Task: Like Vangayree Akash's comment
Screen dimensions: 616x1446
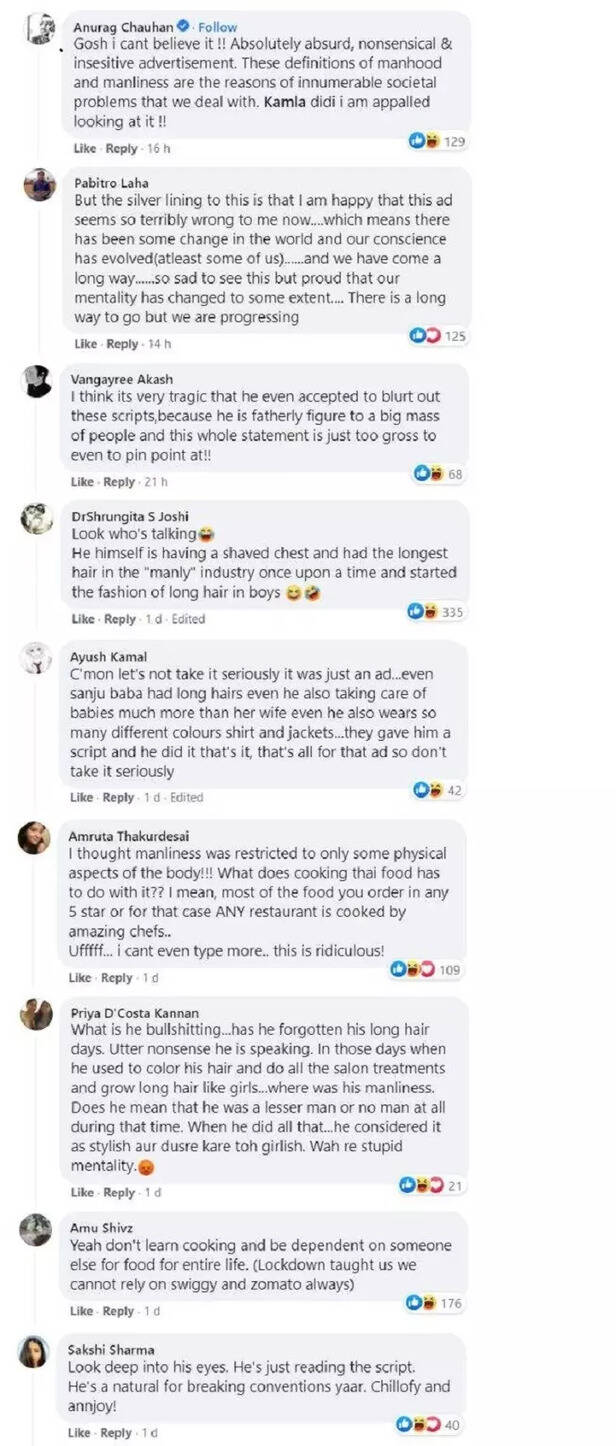Action: [82, 482]
